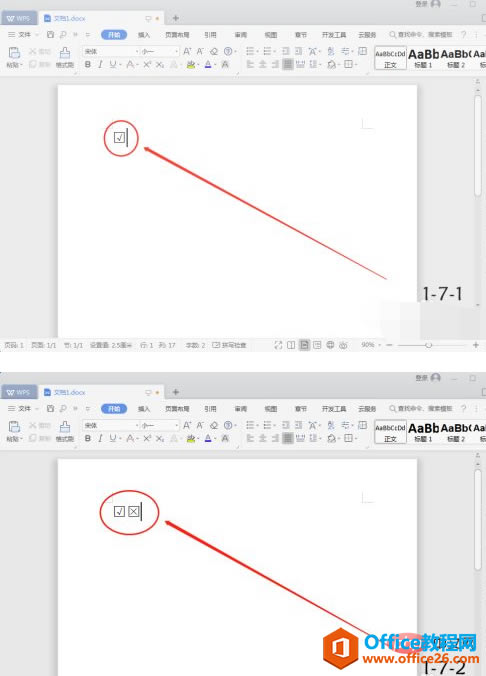Open 文件 menu dropdown in bottom window
Image resolution: width=486 pixels, height=676 pixels.
(x=23, y=408)
